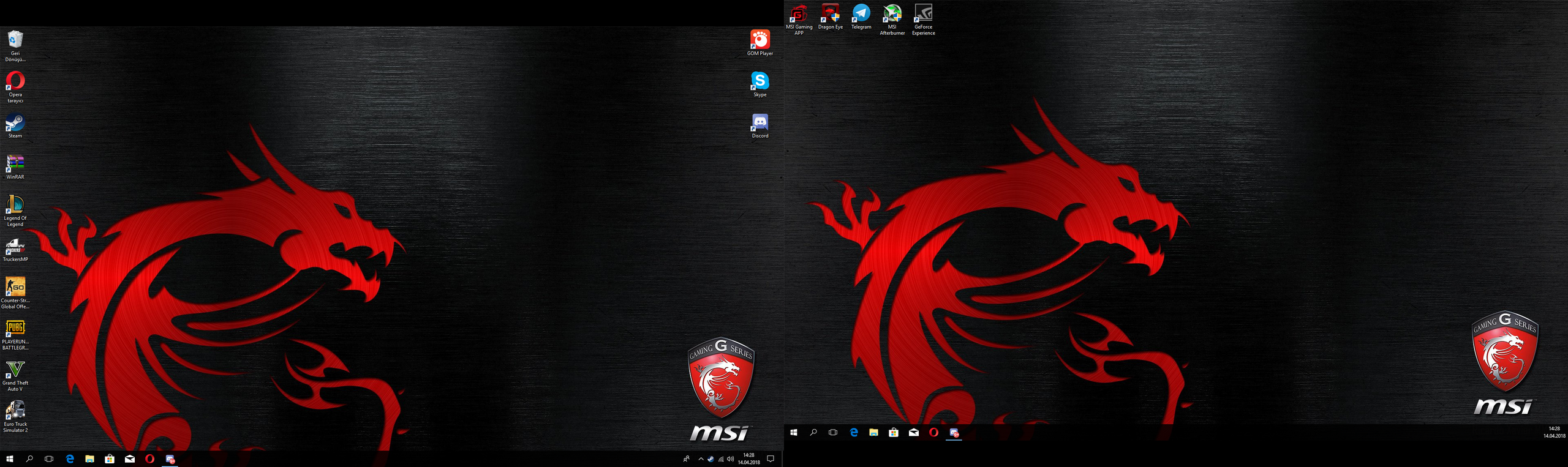Screen dimensions: 1568x467
Task: Open Mail app from right taskbar
Action: (x=914, y=433)
